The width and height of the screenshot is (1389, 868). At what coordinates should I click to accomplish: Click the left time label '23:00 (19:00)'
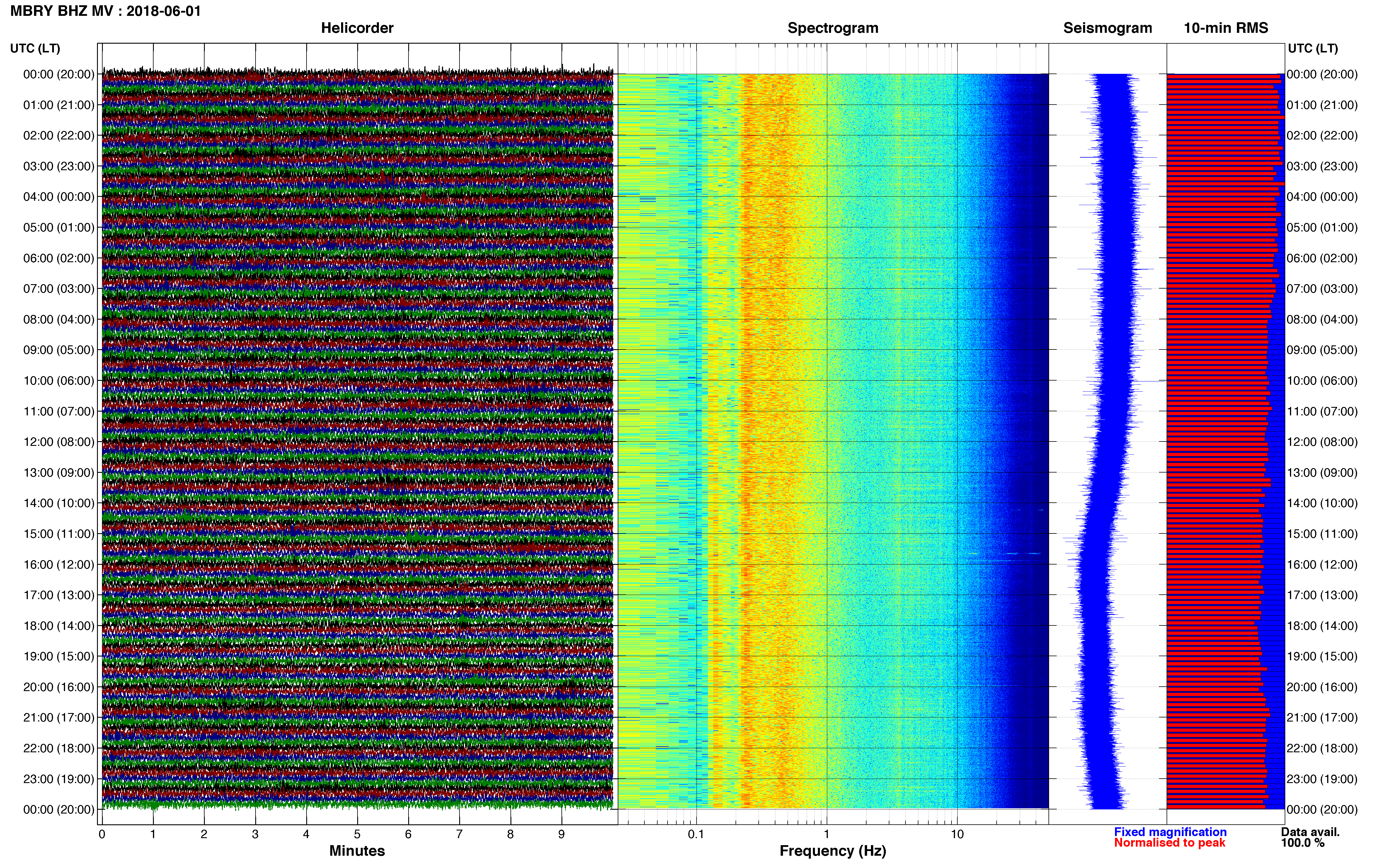59,779
